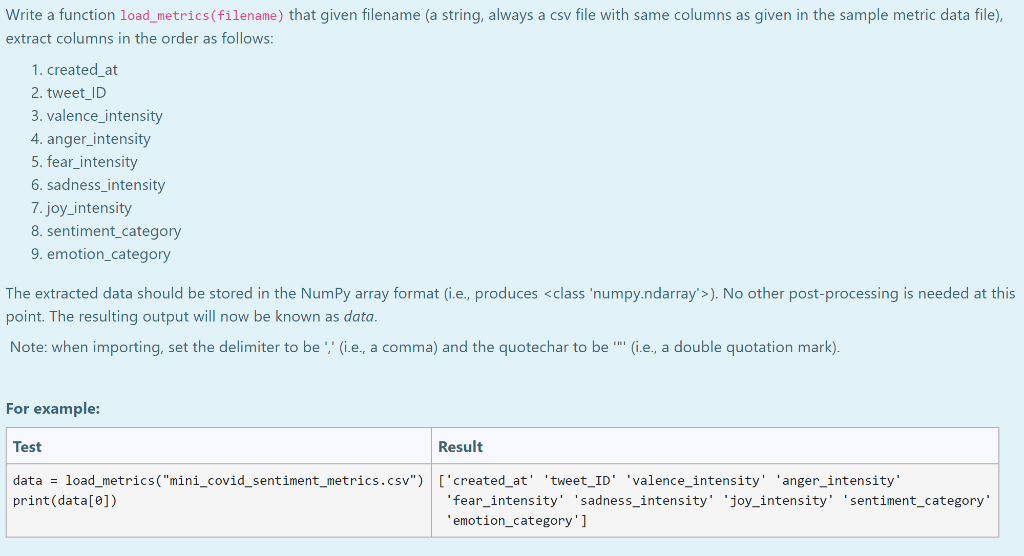The height and width of the screenshot is (556, 1024).
Task: Click the 'emotion_category'] text in Result cell
Action: pos(517,521)
